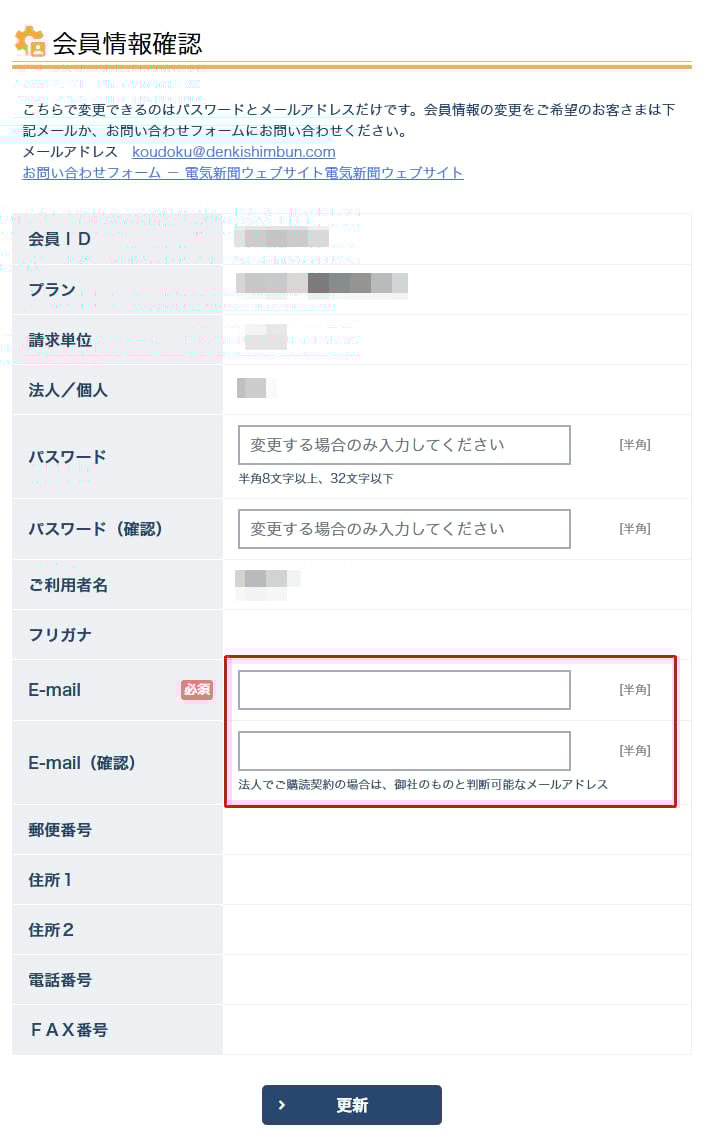The image size is (713, 1146).
Task: Focus the パスワード input field
Action: [x=404, y=445]
